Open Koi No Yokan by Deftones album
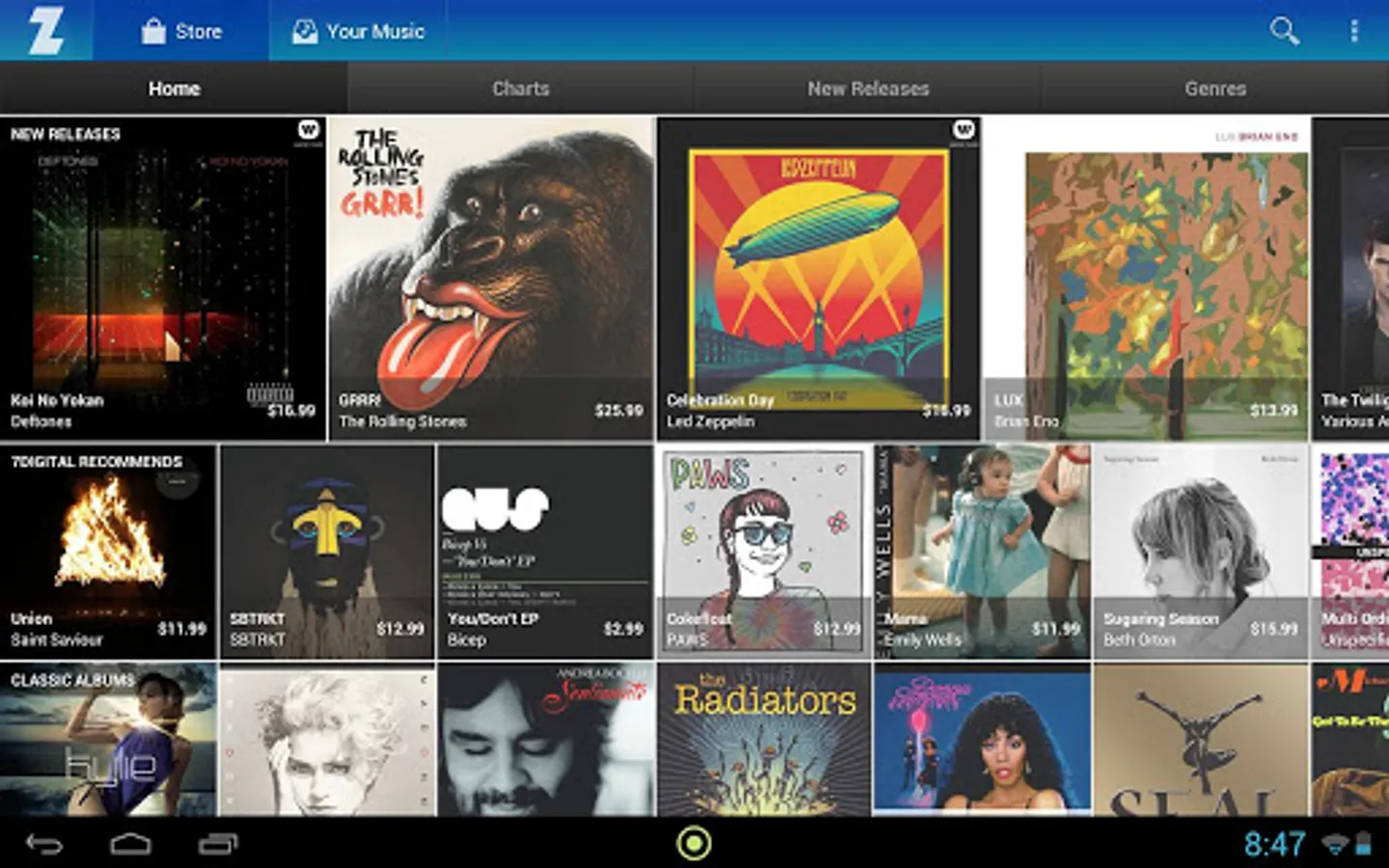 (x=163, y=279)
